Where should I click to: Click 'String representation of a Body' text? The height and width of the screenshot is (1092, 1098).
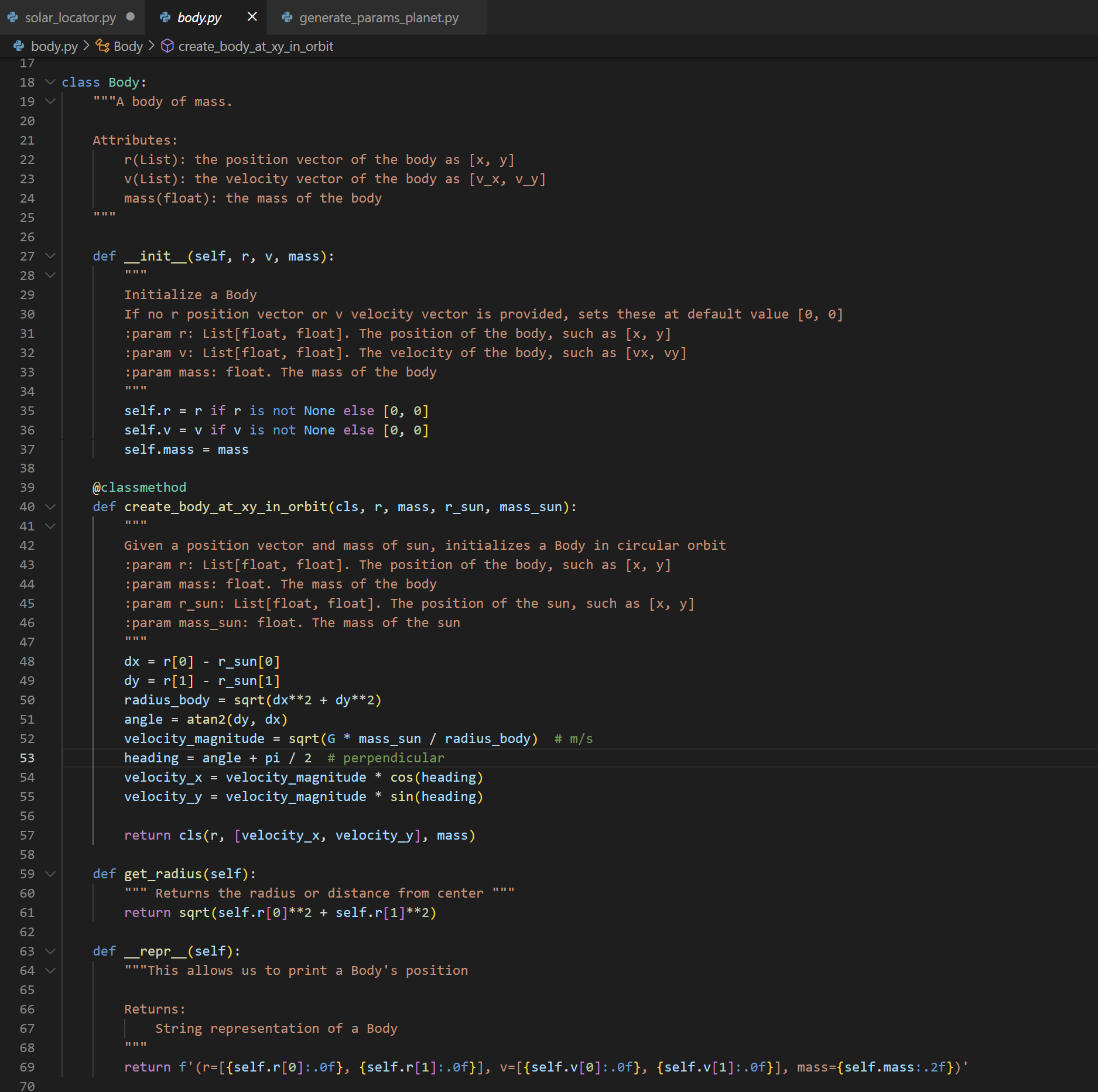[x=276, y=1029]
